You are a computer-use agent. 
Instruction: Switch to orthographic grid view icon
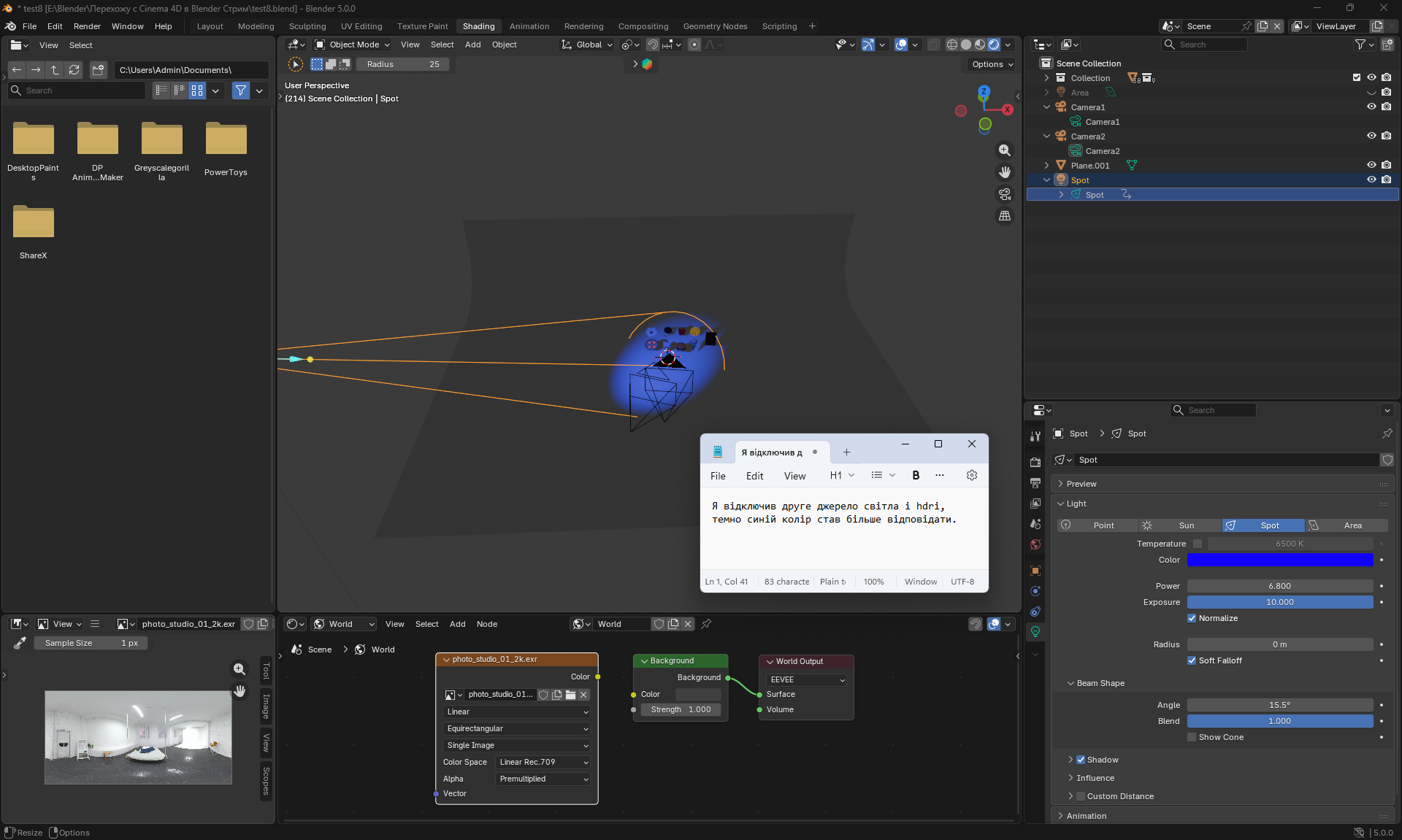[x=1005, y=216]
